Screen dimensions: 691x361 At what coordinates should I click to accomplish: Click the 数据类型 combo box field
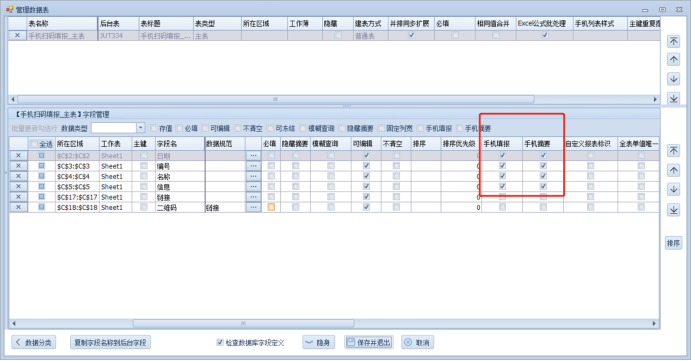tap(114, 128)
